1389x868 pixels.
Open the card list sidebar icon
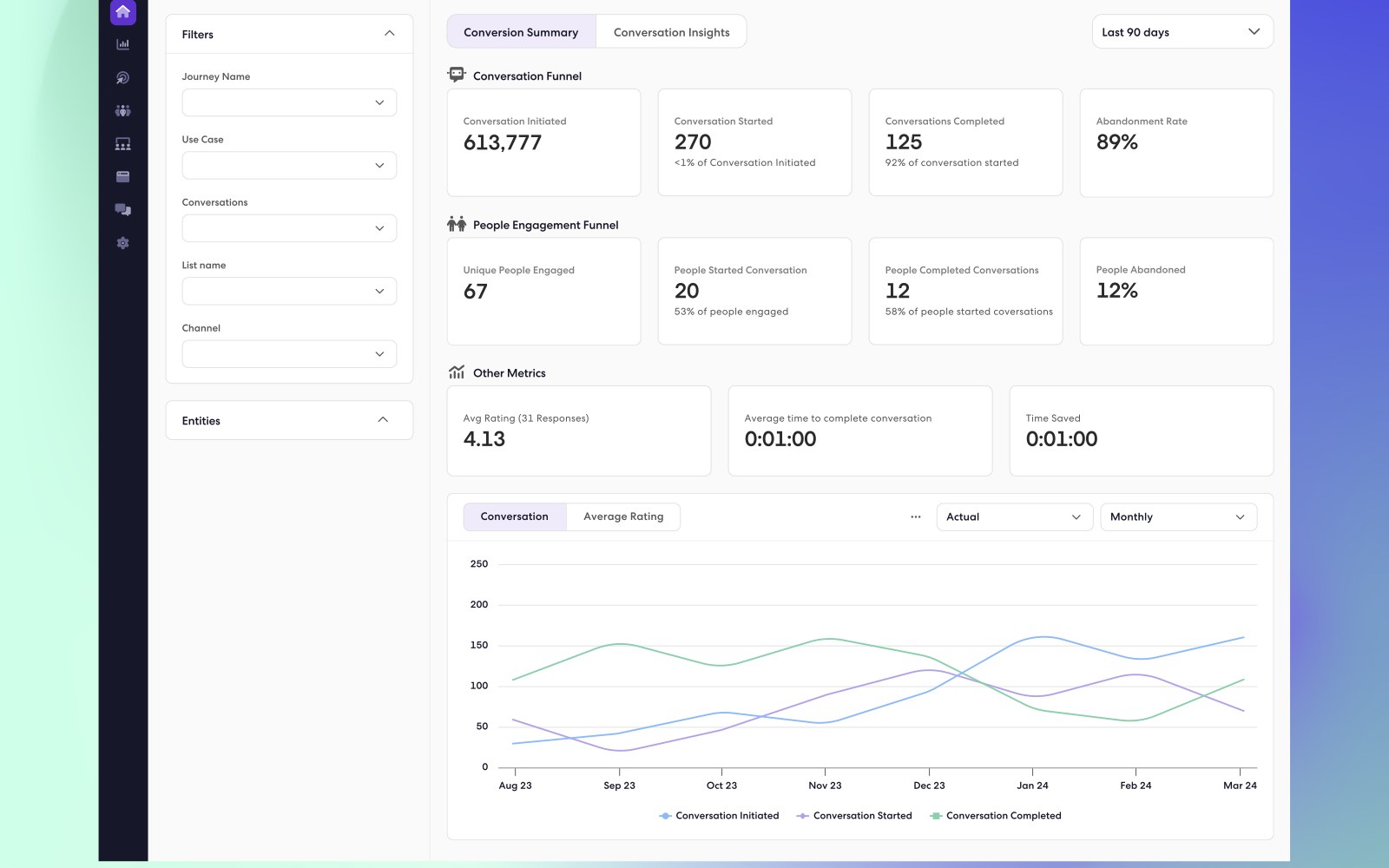[122, 176]
